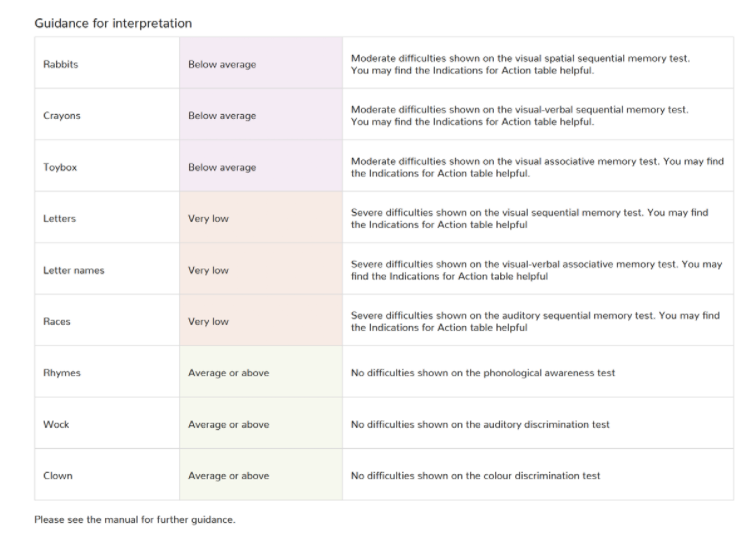
Task: Click the Rhymes Average or above green cell
Action: tap(261, 372)
